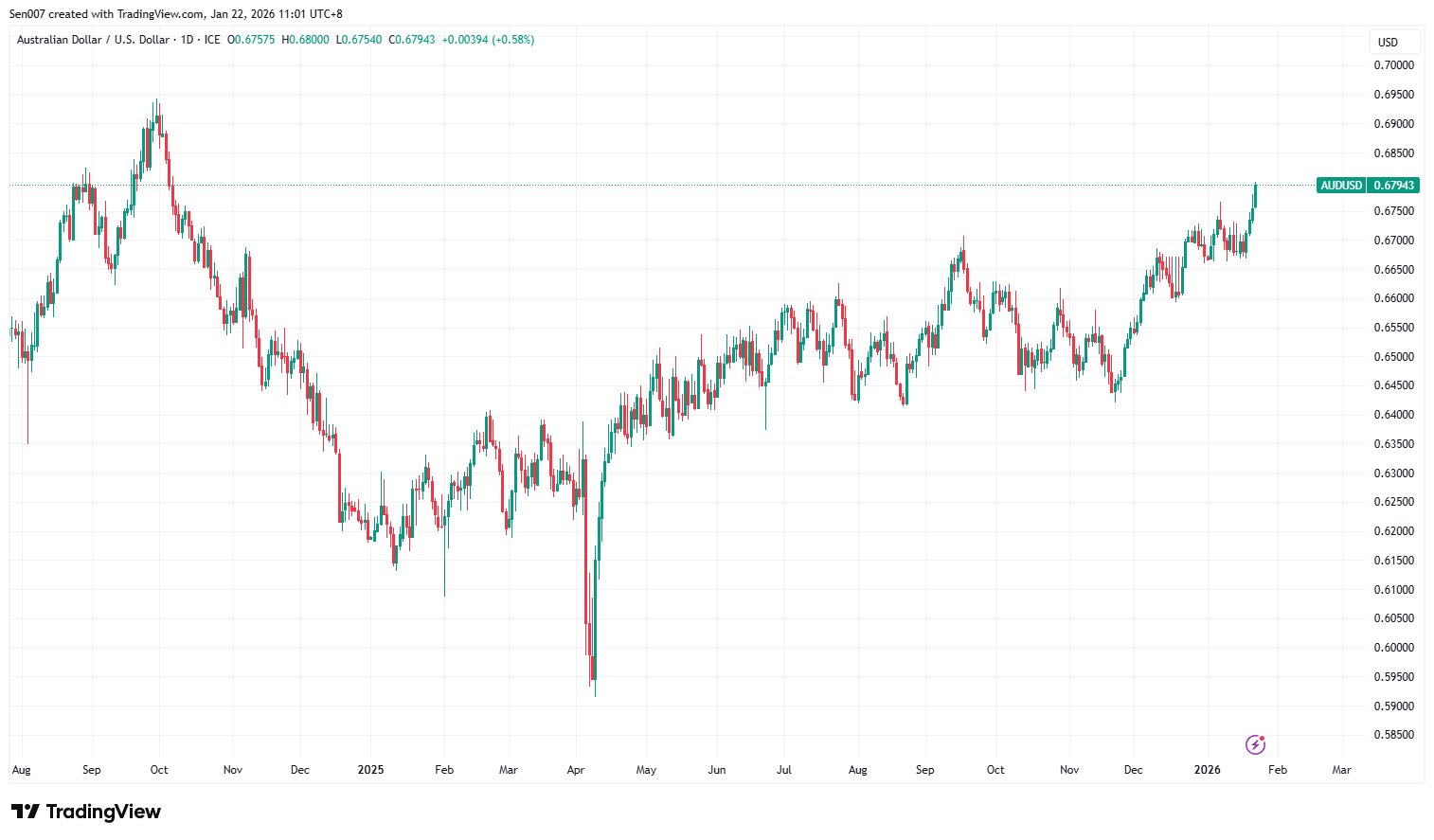Select the Feb label on the time axis
This screenshot has height=840, width=1434.
1277,770
